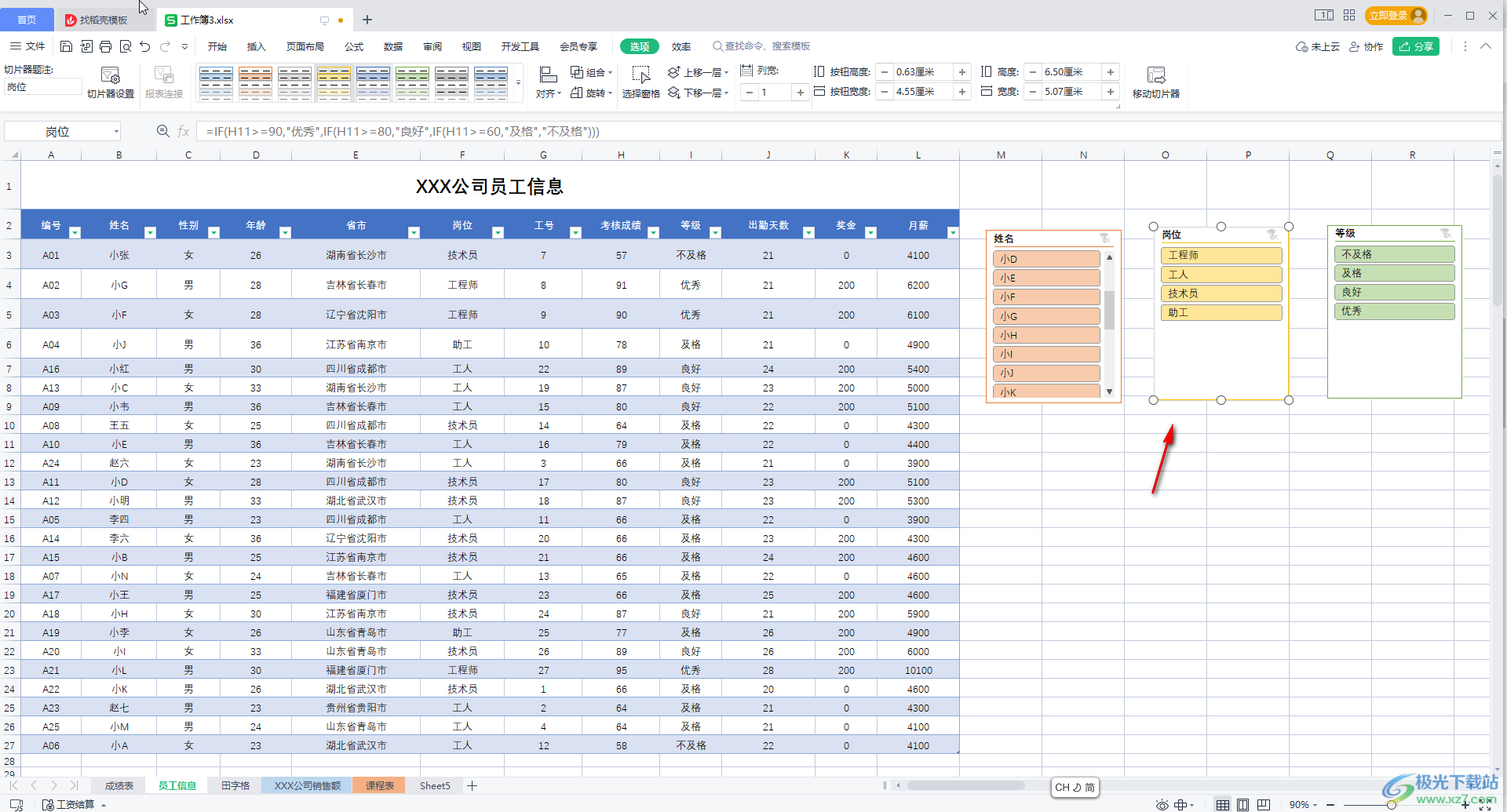Toggle 工程师 item in 岗位 slicer
The height and width of the screenshot is (812, 1507).
1221,255
